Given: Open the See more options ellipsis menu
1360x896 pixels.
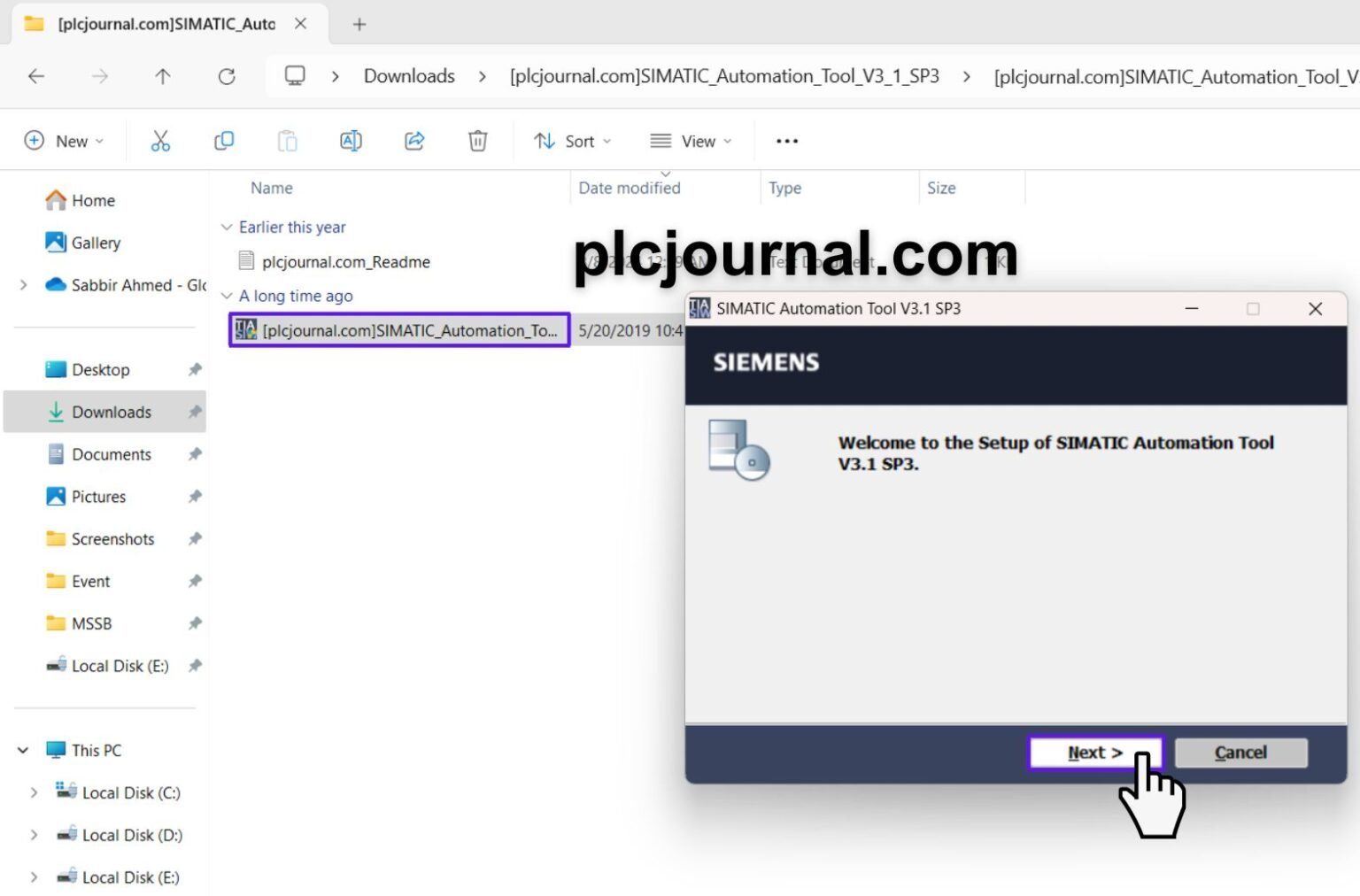Looking at the screenshot, I should pos(786,141).
